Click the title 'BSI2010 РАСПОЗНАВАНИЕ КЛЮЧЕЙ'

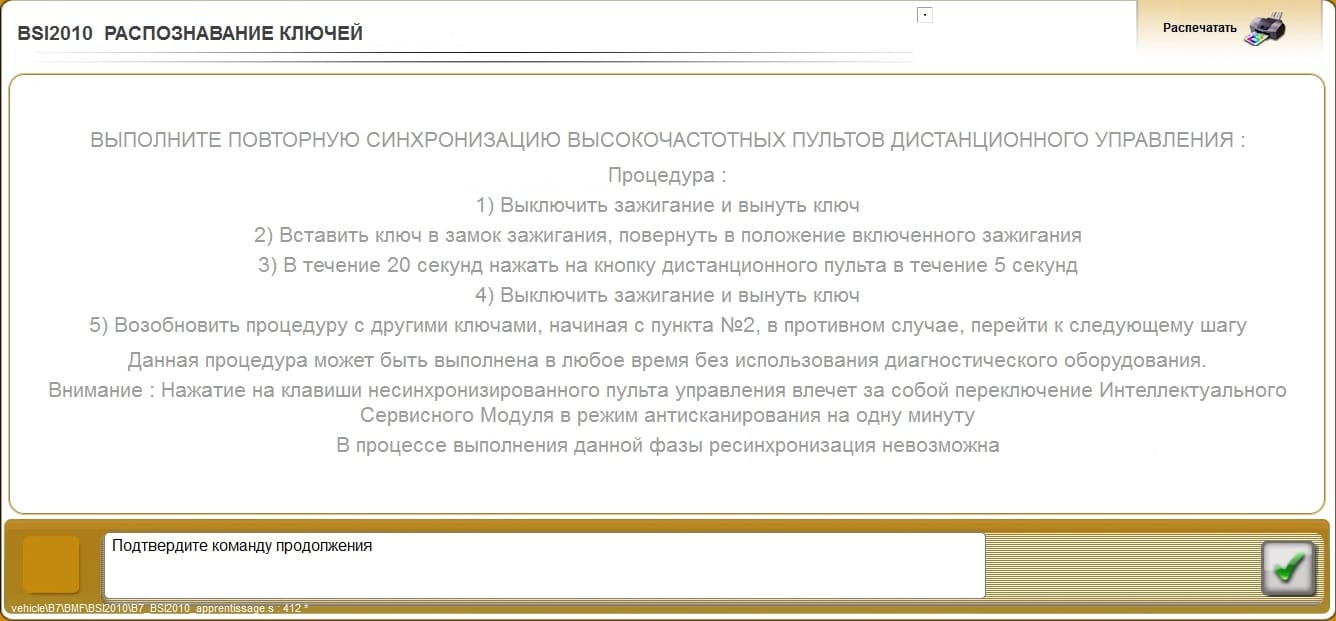coord(190,34)
